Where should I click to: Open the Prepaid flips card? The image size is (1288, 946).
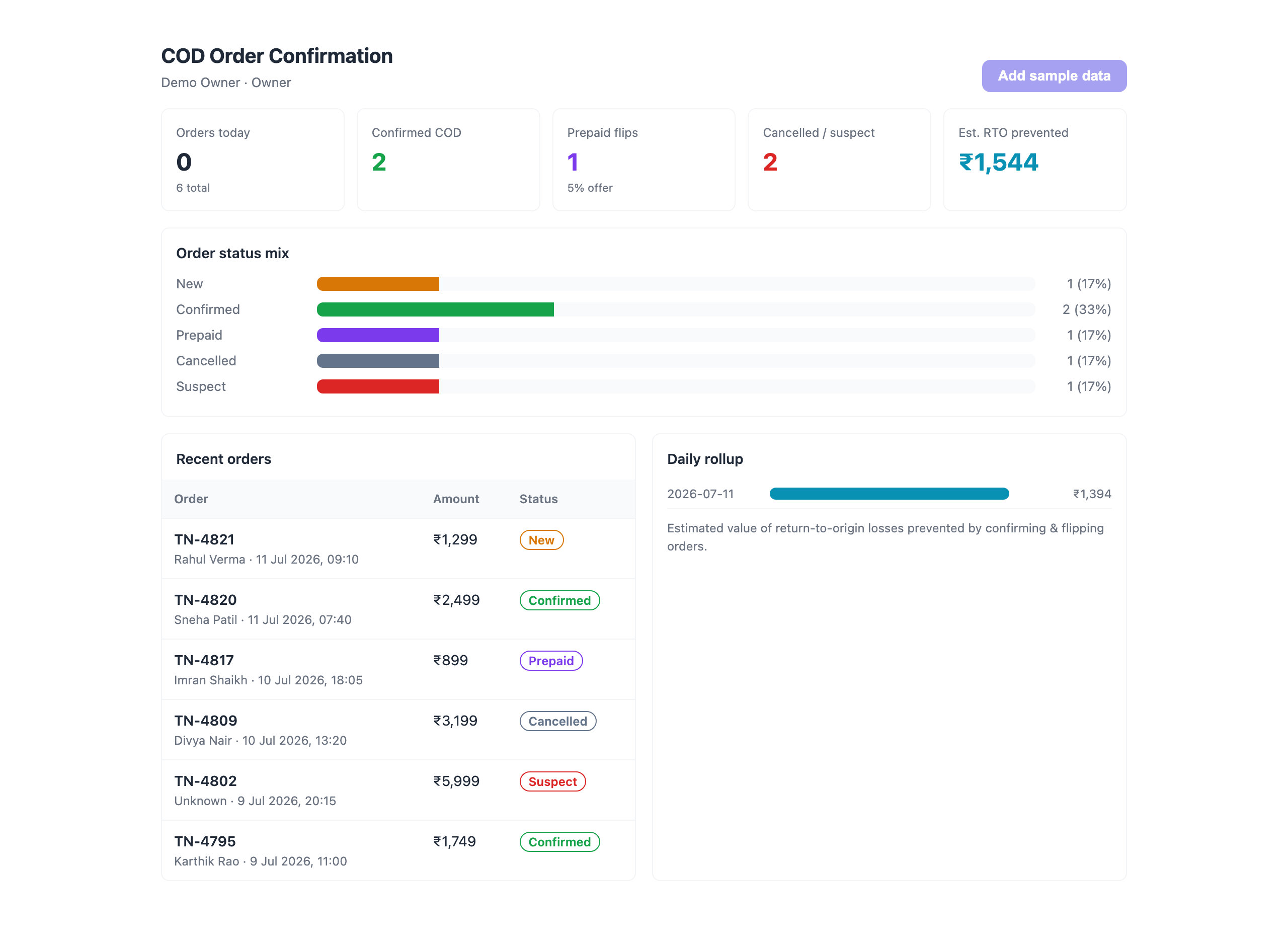point(643,160)
